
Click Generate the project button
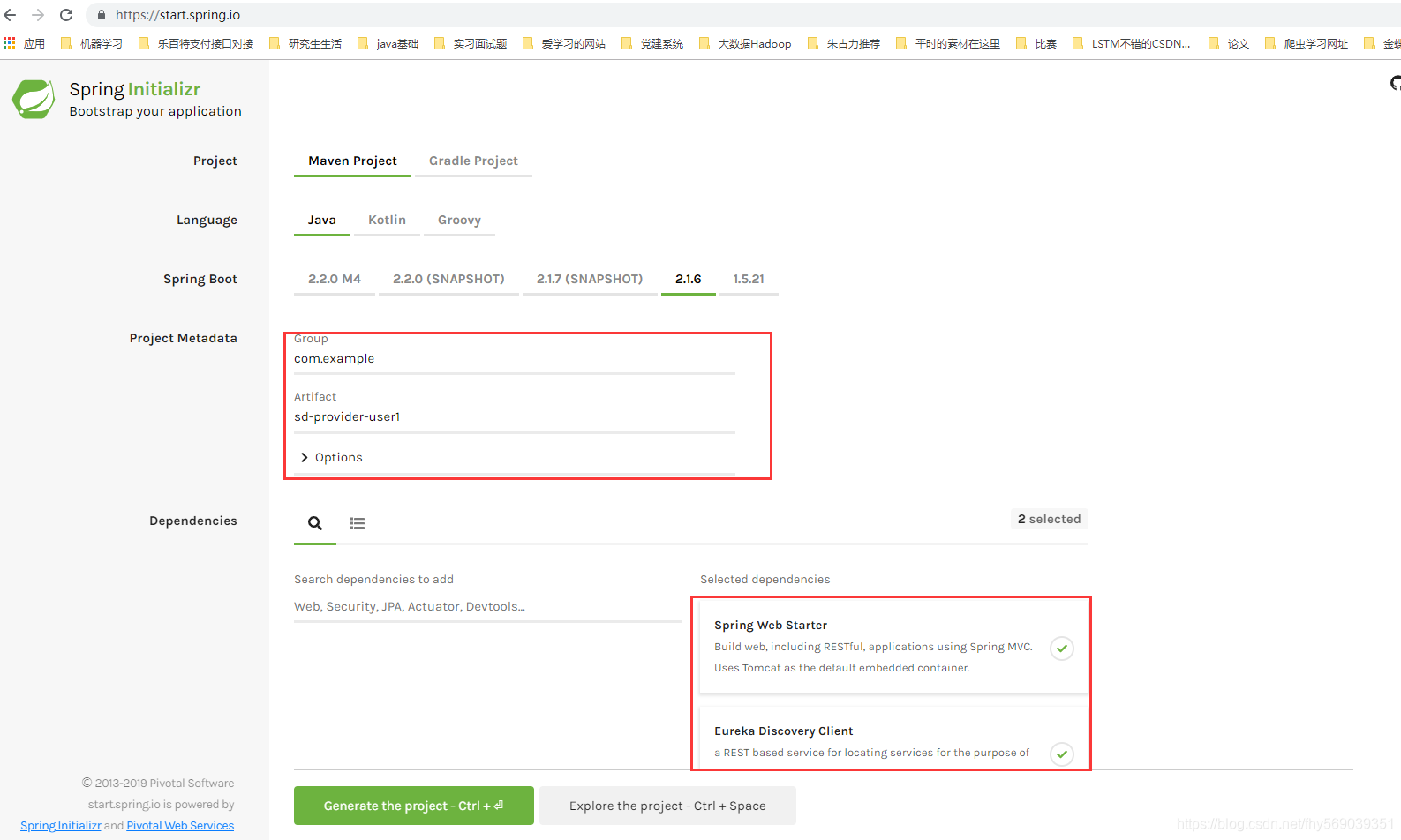pos(414,806)
